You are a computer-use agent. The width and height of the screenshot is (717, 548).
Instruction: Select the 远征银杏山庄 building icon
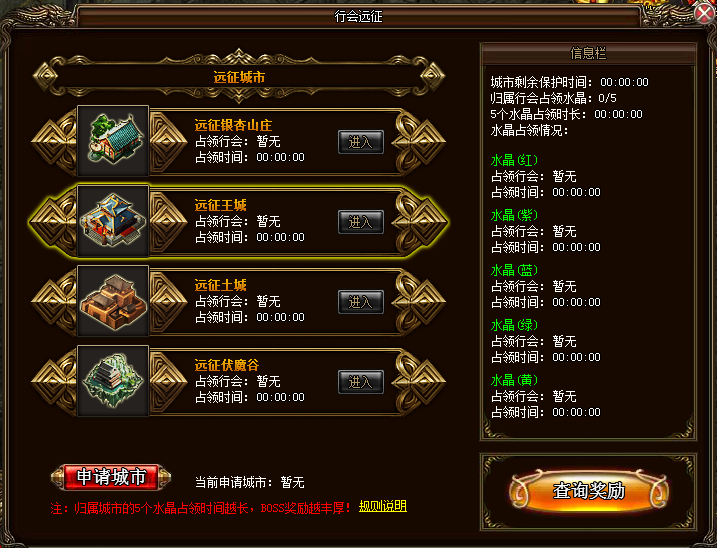[x=113, y=140]
